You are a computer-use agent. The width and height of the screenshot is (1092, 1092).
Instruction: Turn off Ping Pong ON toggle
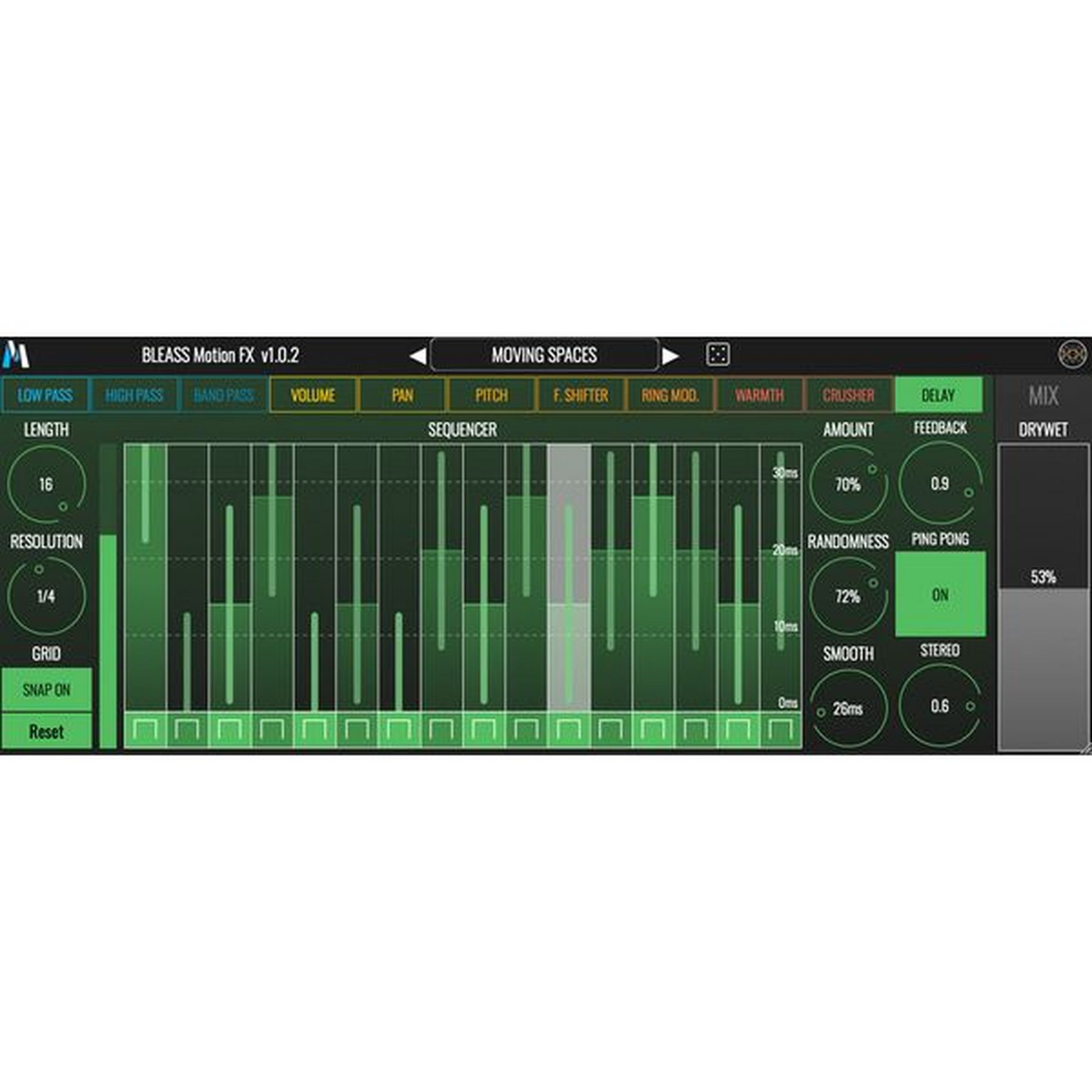pyautogui.click(x=940, y=594)
